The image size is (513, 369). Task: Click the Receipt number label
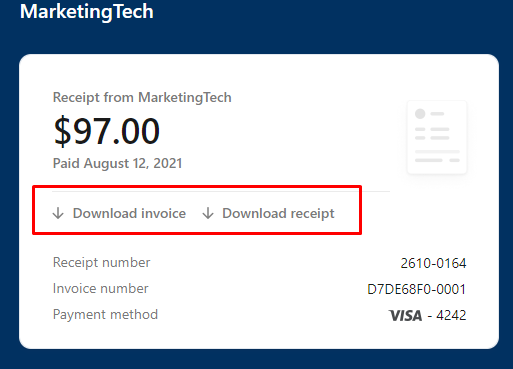click(102, 263)
